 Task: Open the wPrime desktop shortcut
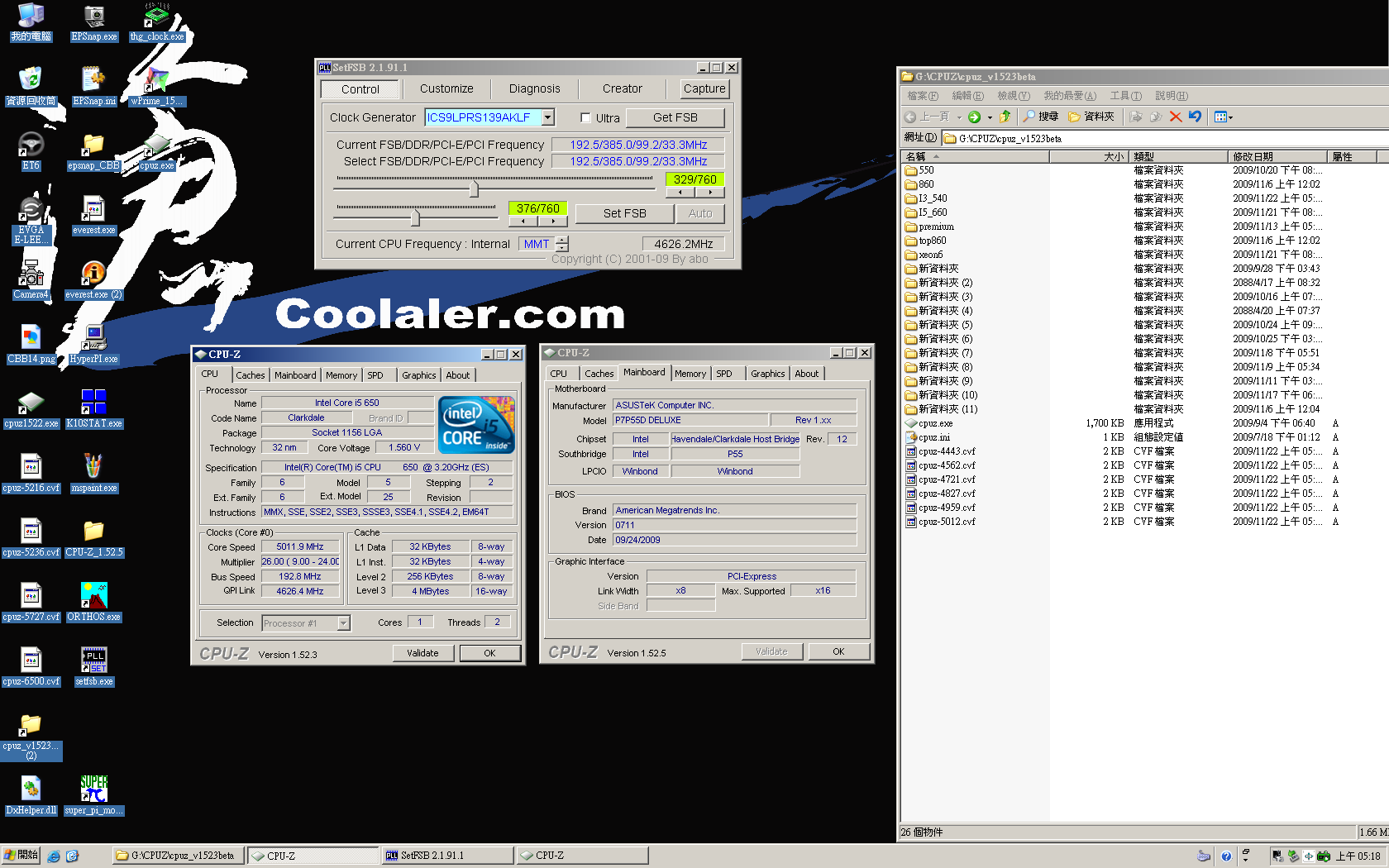coord(156,87)
